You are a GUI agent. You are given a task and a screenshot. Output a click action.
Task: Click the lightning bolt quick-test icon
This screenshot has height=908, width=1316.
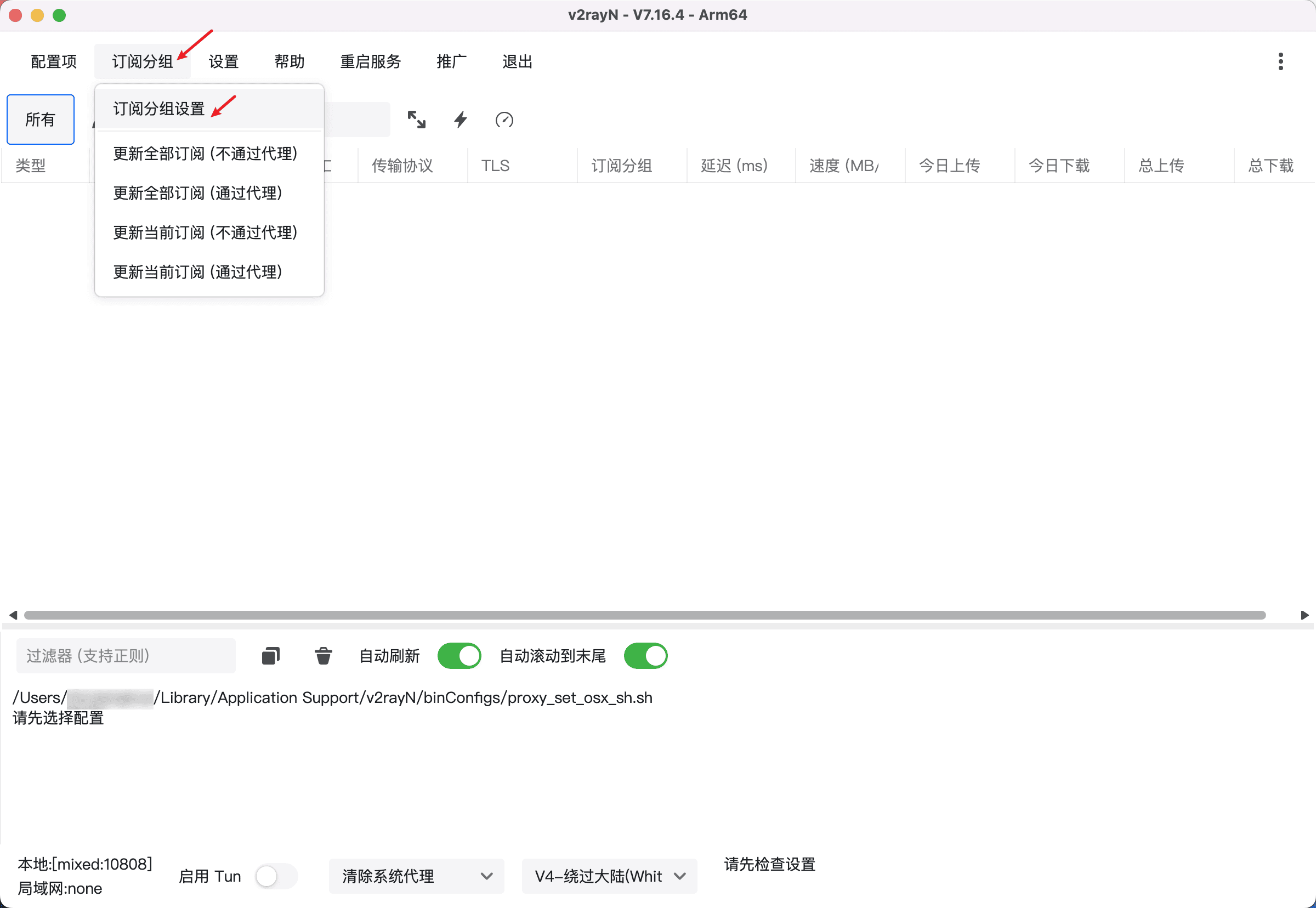[x=460, y=120]
